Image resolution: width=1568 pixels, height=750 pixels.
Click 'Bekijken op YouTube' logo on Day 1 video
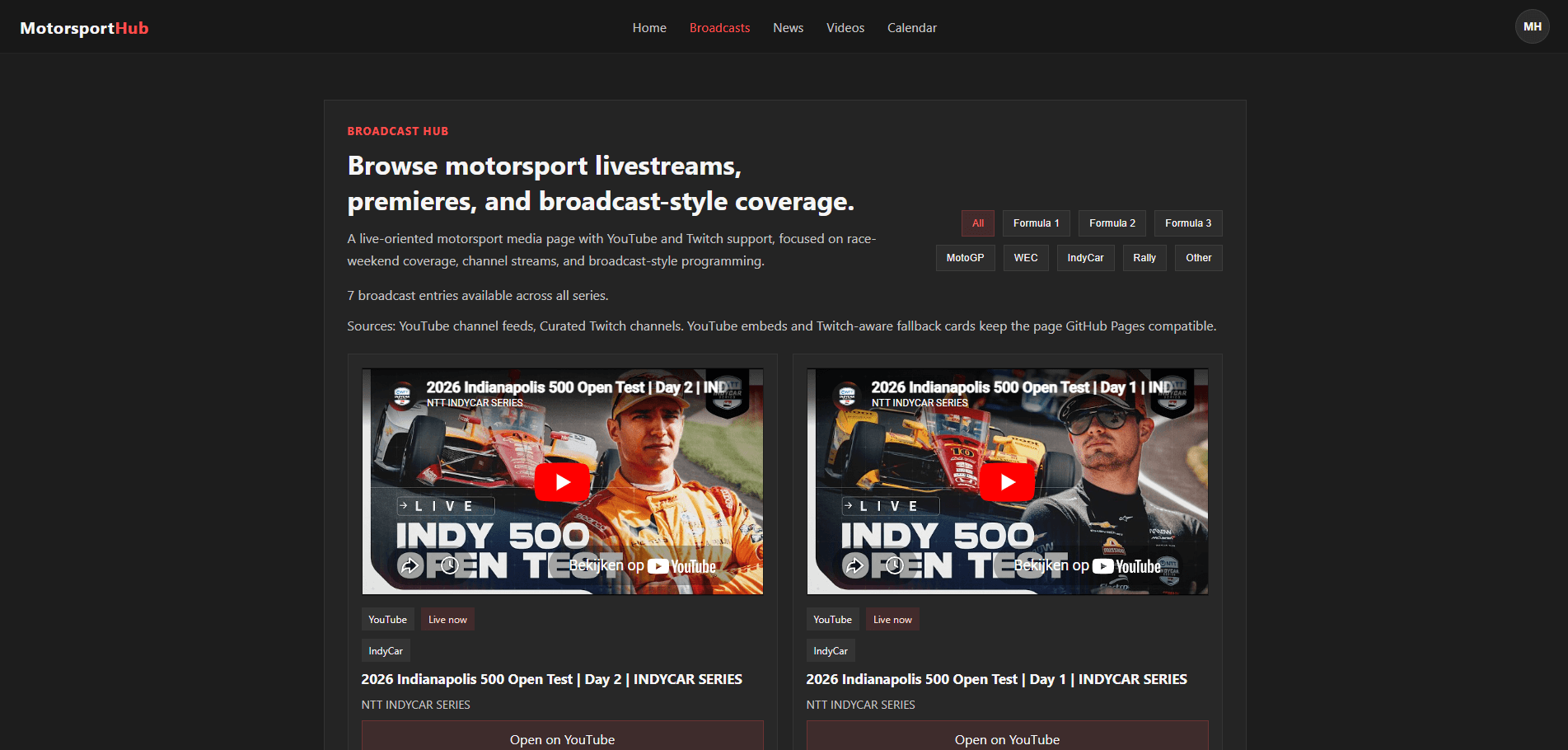click(x=1088, y=566)
